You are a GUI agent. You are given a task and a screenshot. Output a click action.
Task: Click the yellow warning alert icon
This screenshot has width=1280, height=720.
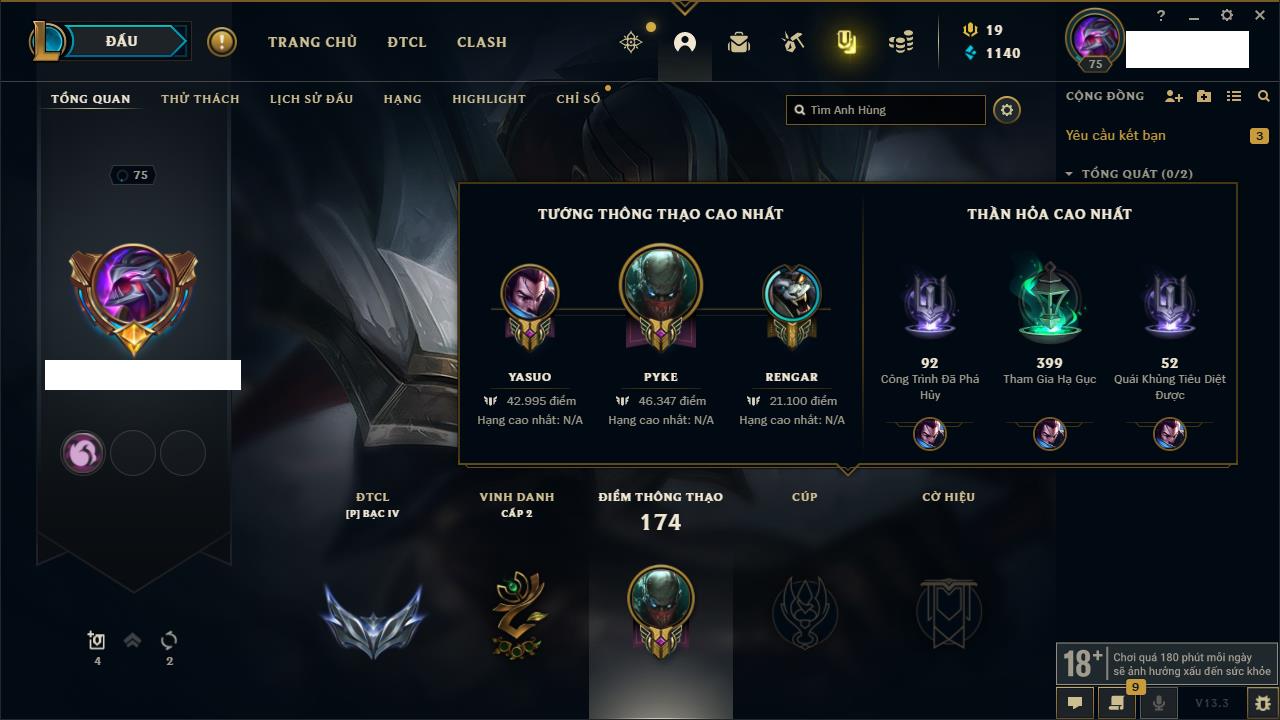pyautogui.click(x=222, y=42)
